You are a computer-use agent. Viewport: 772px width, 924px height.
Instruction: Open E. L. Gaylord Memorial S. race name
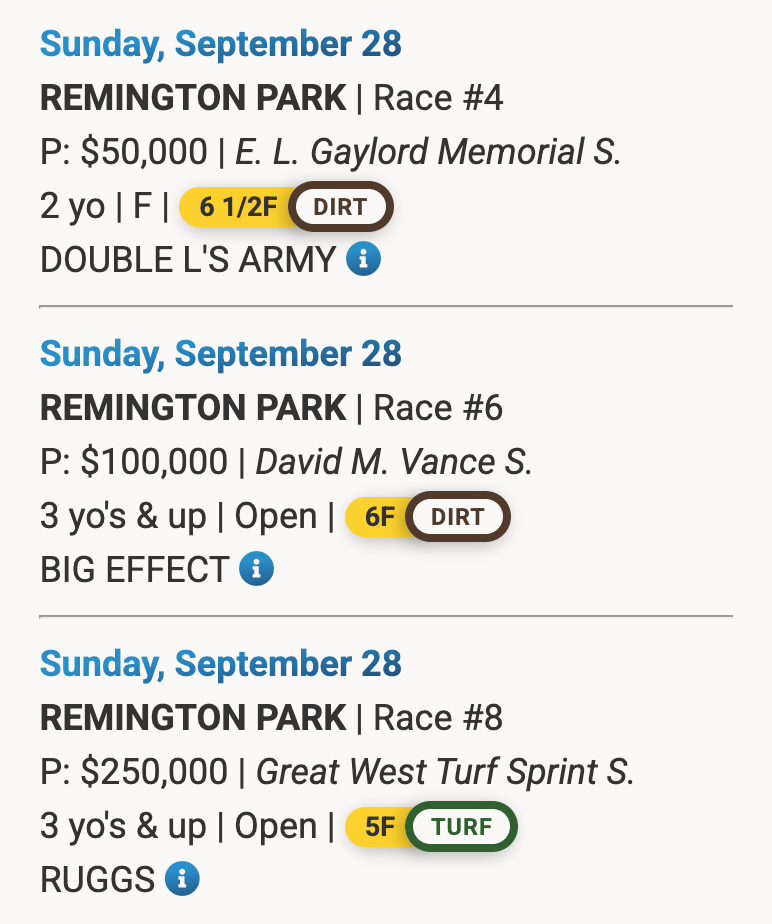pos(428,153)
